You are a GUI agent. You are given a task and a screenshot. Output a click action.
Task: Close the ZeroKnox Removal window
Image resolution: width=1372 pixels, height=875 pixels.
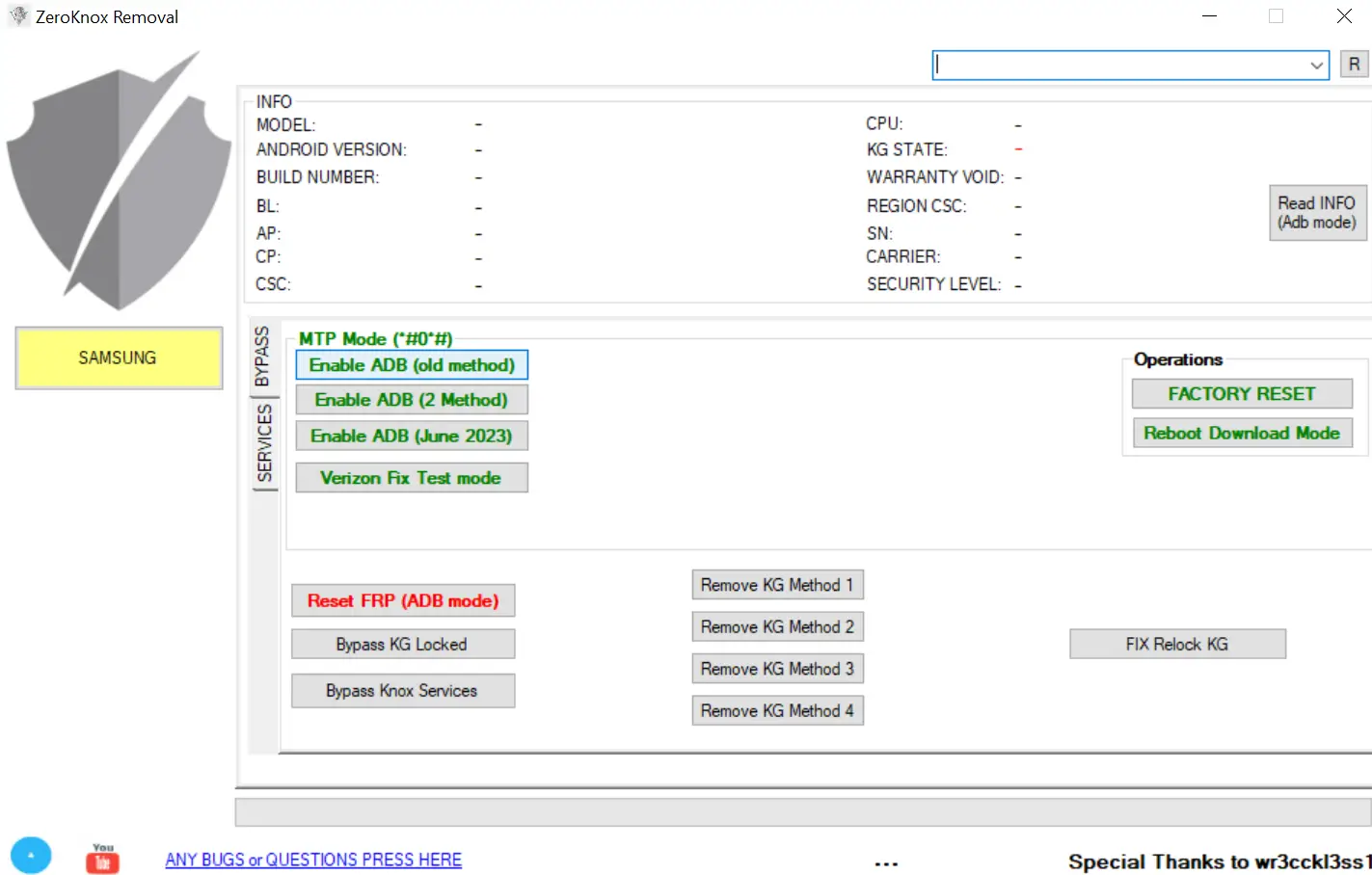click(x=1343, y=16)
